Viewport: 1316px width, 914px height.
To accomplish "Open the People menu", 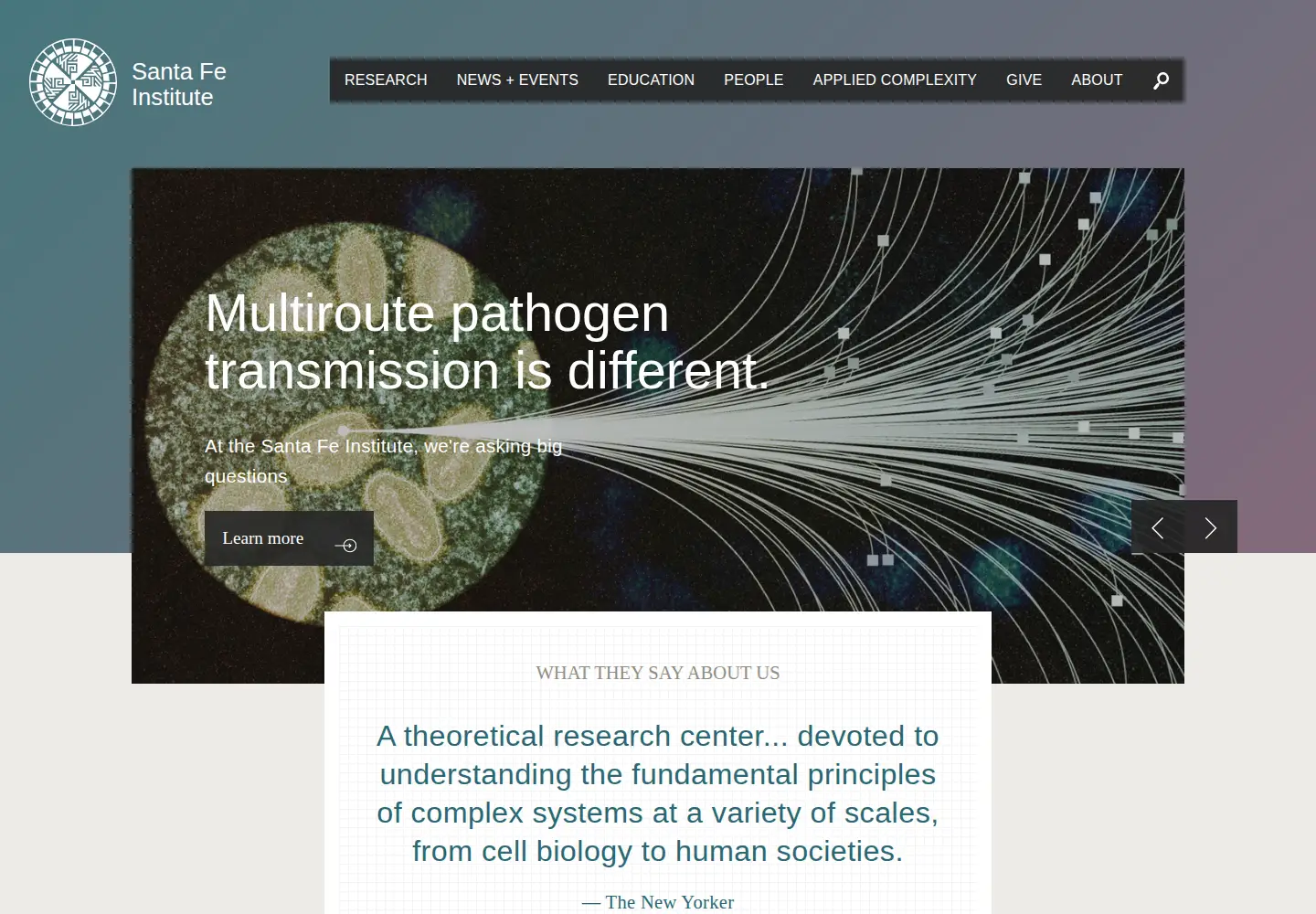I will point(754,80).
